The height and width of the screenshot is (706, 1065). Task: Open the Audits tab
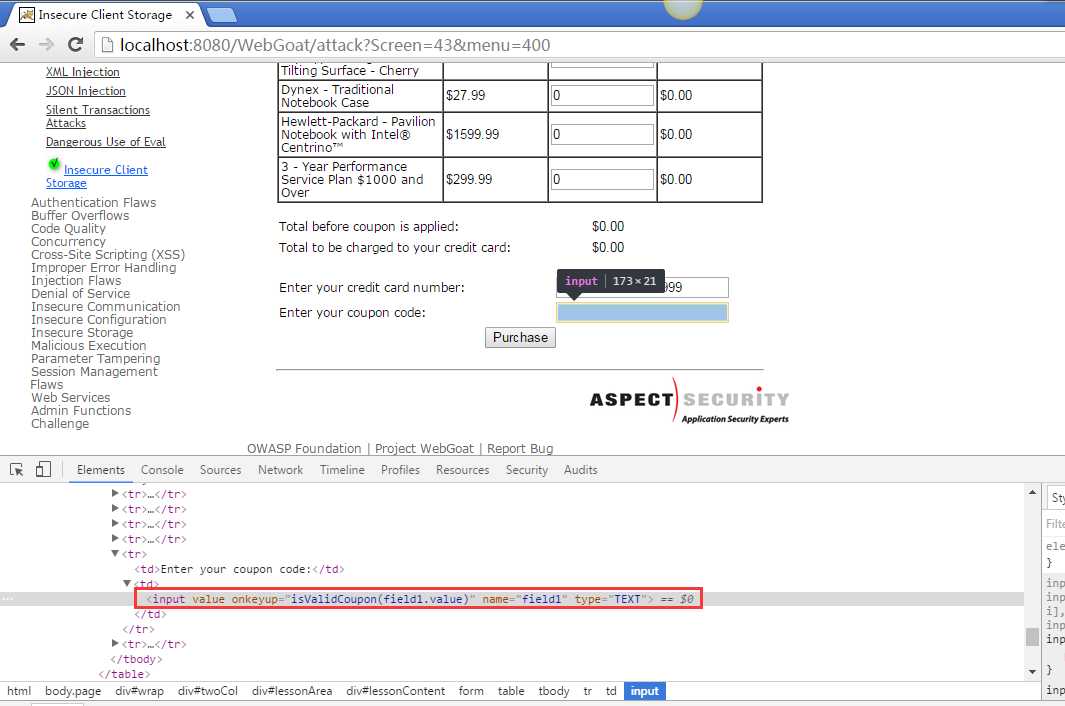tap(581, 470)
